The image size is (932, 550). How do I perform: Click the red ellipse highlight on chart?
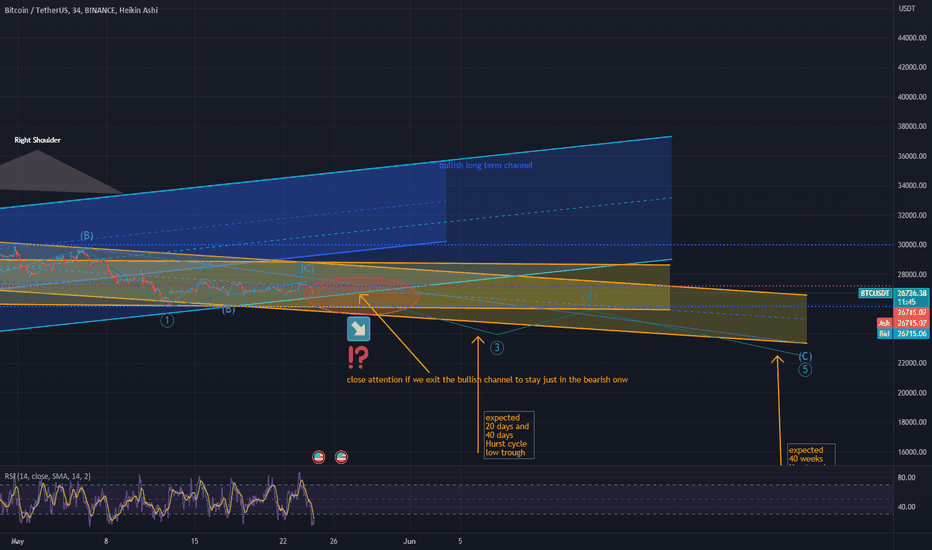coord(361,296)
